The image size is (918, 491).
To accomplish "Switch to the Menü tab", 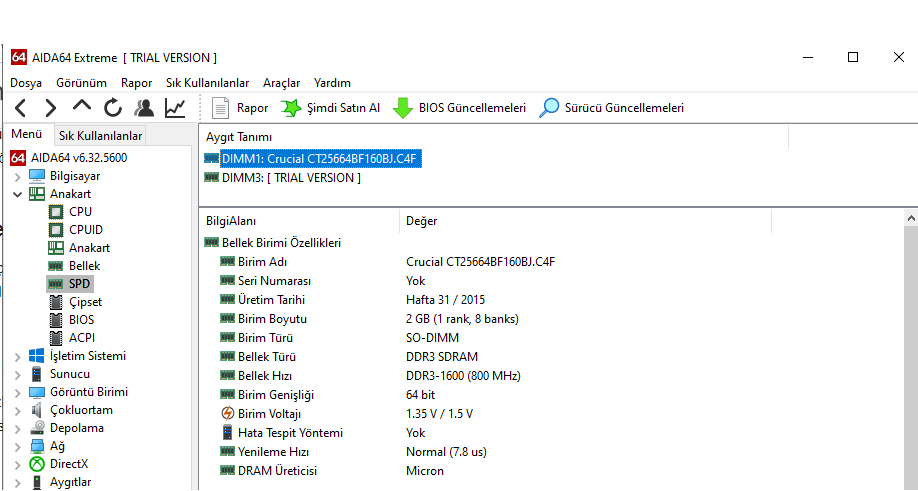I will 27,134.
